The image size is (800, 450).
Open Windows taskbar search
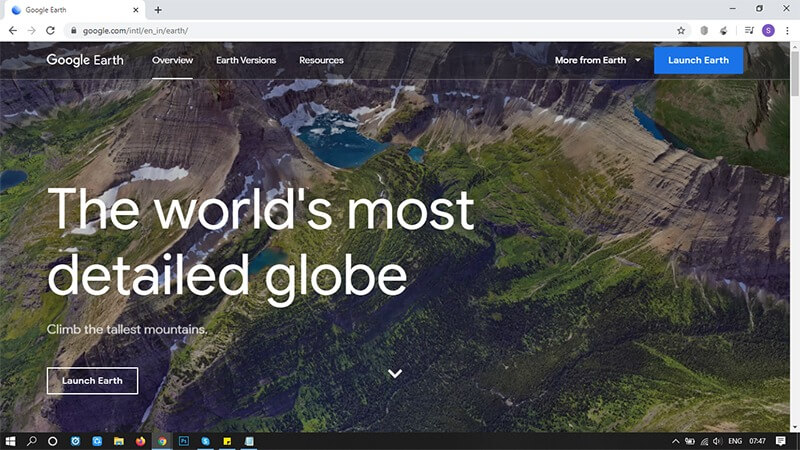coord(32,441)
